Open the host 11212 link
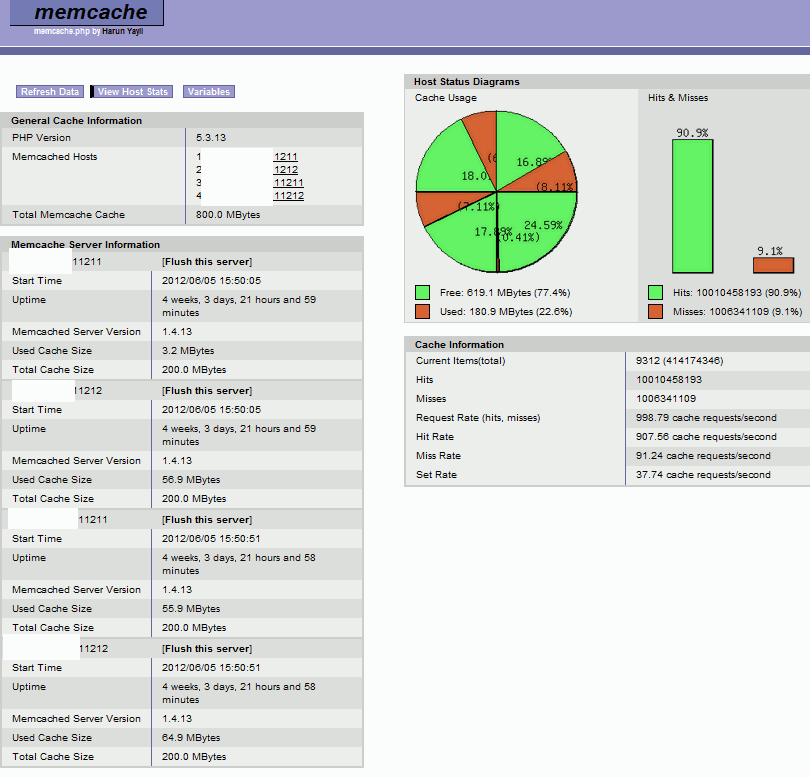This screenshot has height=777, width=810. click(287, 195)
